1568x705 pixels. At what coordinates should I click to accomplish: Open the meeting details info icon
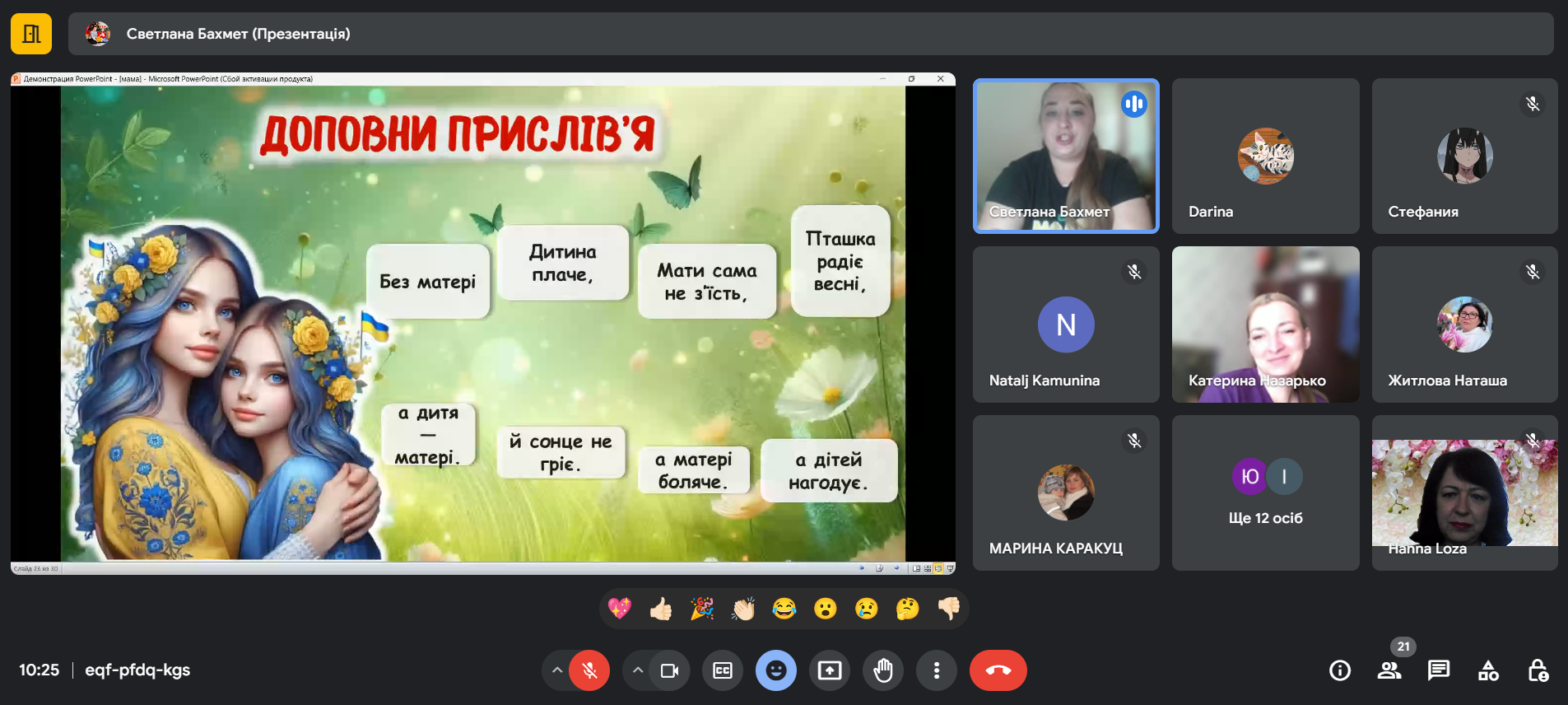(x=1340, y=670)
